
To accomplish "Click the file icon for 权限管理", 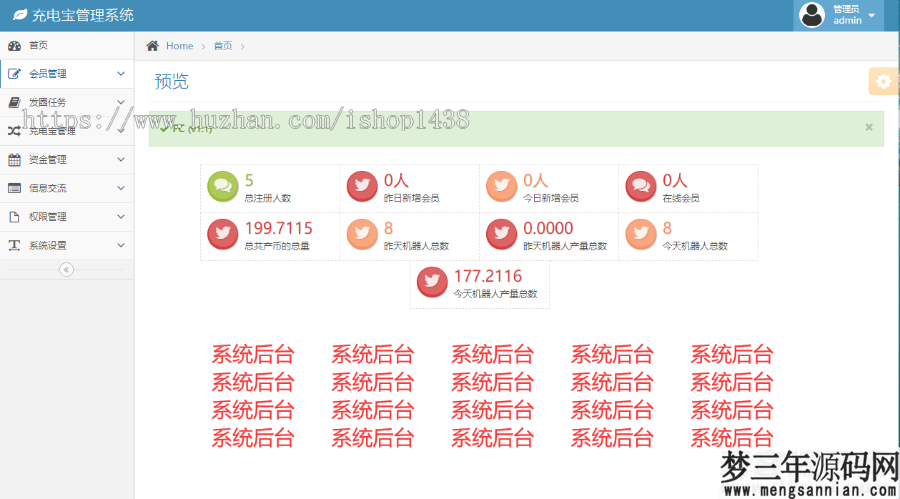I will click(14, 216).
